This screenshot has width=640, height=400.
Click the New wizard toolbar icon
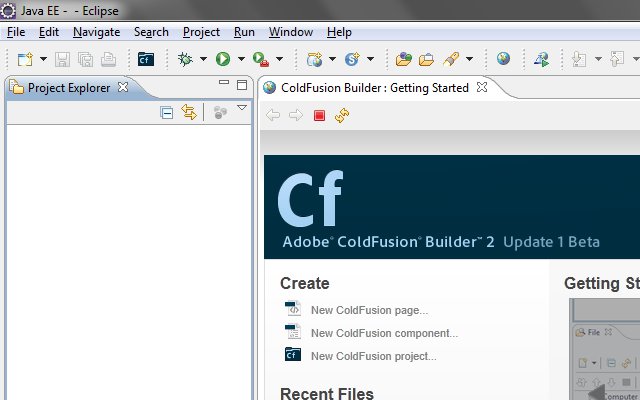coord(25,60)
